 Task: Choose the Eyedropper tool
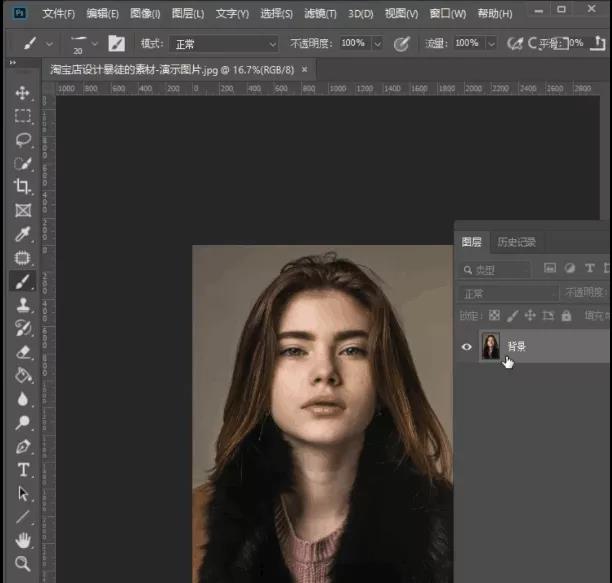click(x=22, y=234)
